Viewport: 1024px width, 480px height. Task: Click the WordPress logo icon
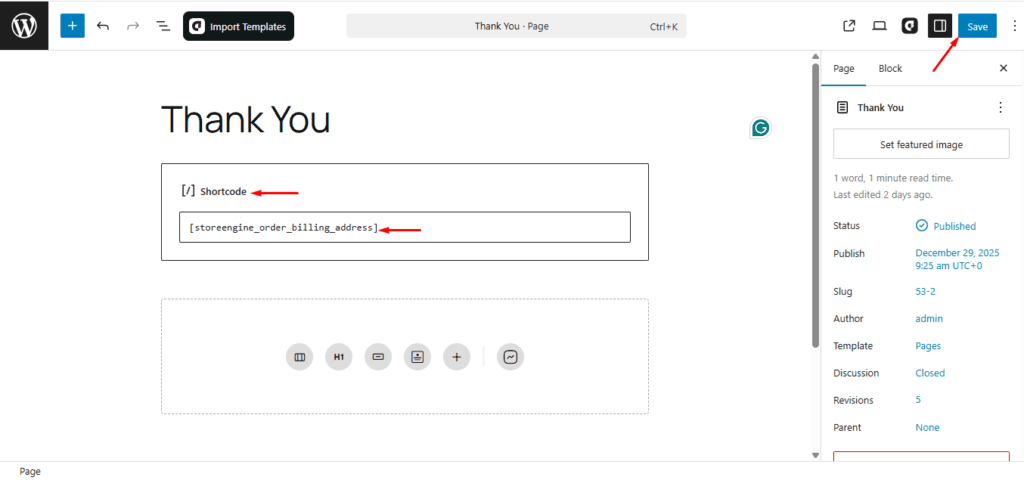click(24, 26)
